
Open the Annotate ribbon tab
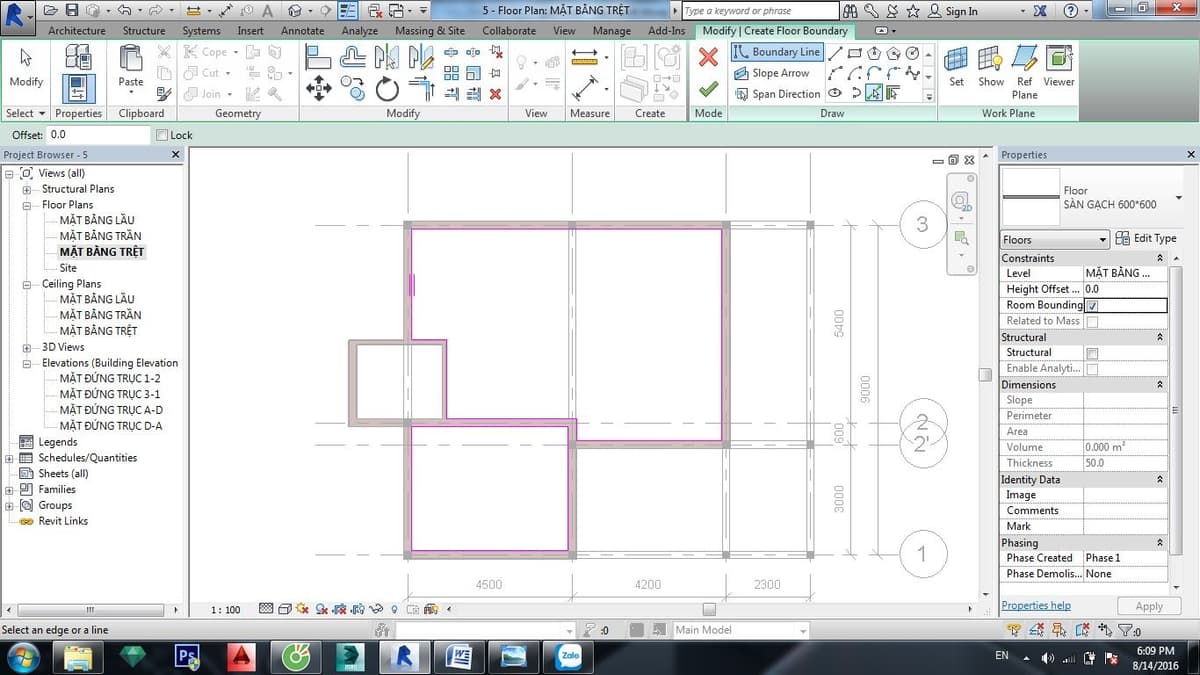[x=302, y=30]
